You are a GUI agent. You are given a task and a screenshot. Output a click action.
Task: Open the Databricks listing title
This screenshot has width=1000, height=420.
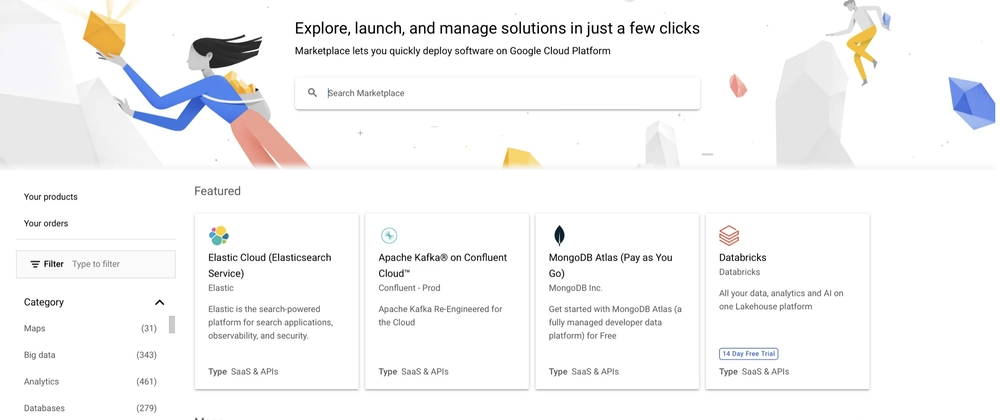[742, 257]
